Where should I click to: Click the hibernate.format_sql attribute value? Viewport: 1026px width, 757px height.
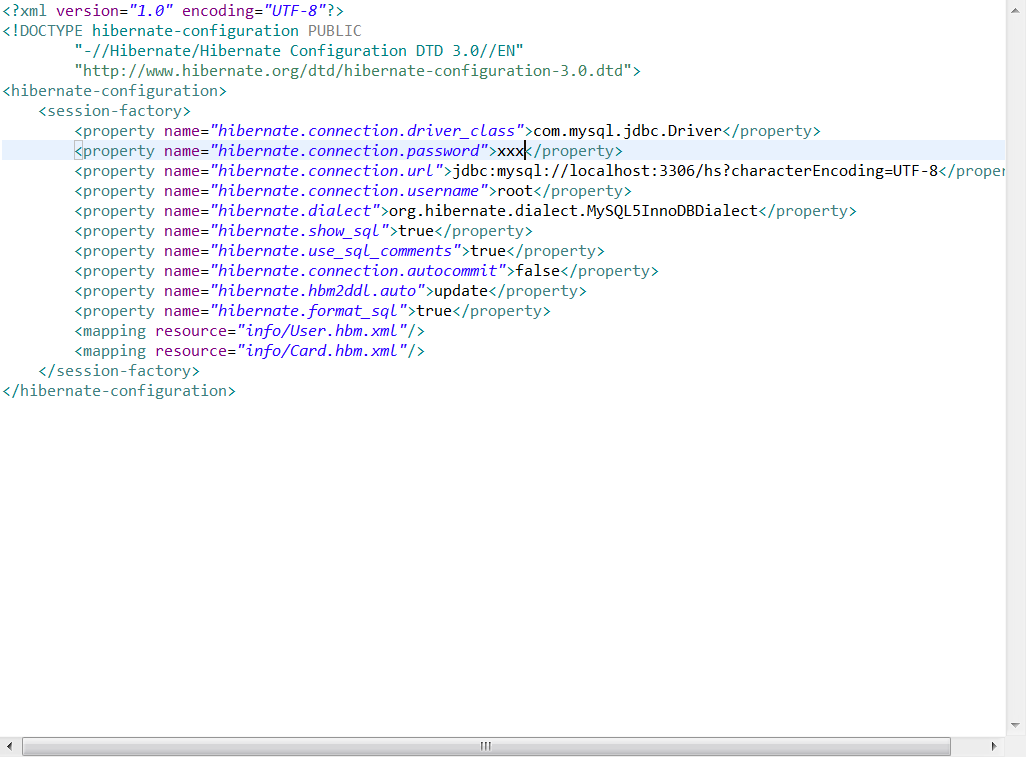click(x=308, y=311)
